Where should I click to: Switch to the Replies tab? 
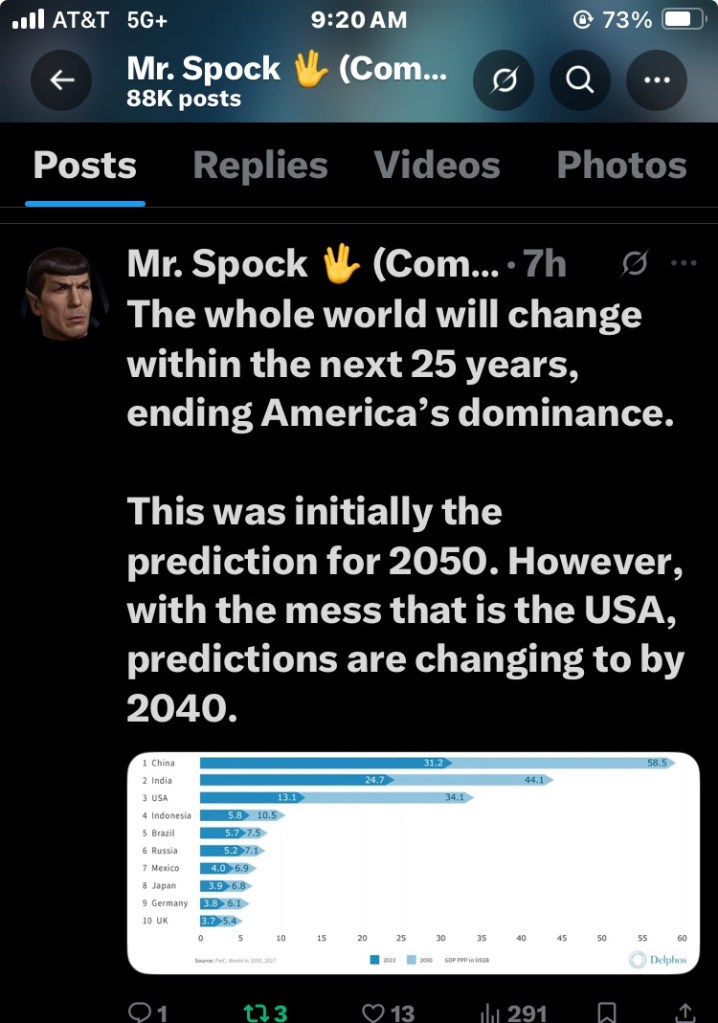pos(260,166)
